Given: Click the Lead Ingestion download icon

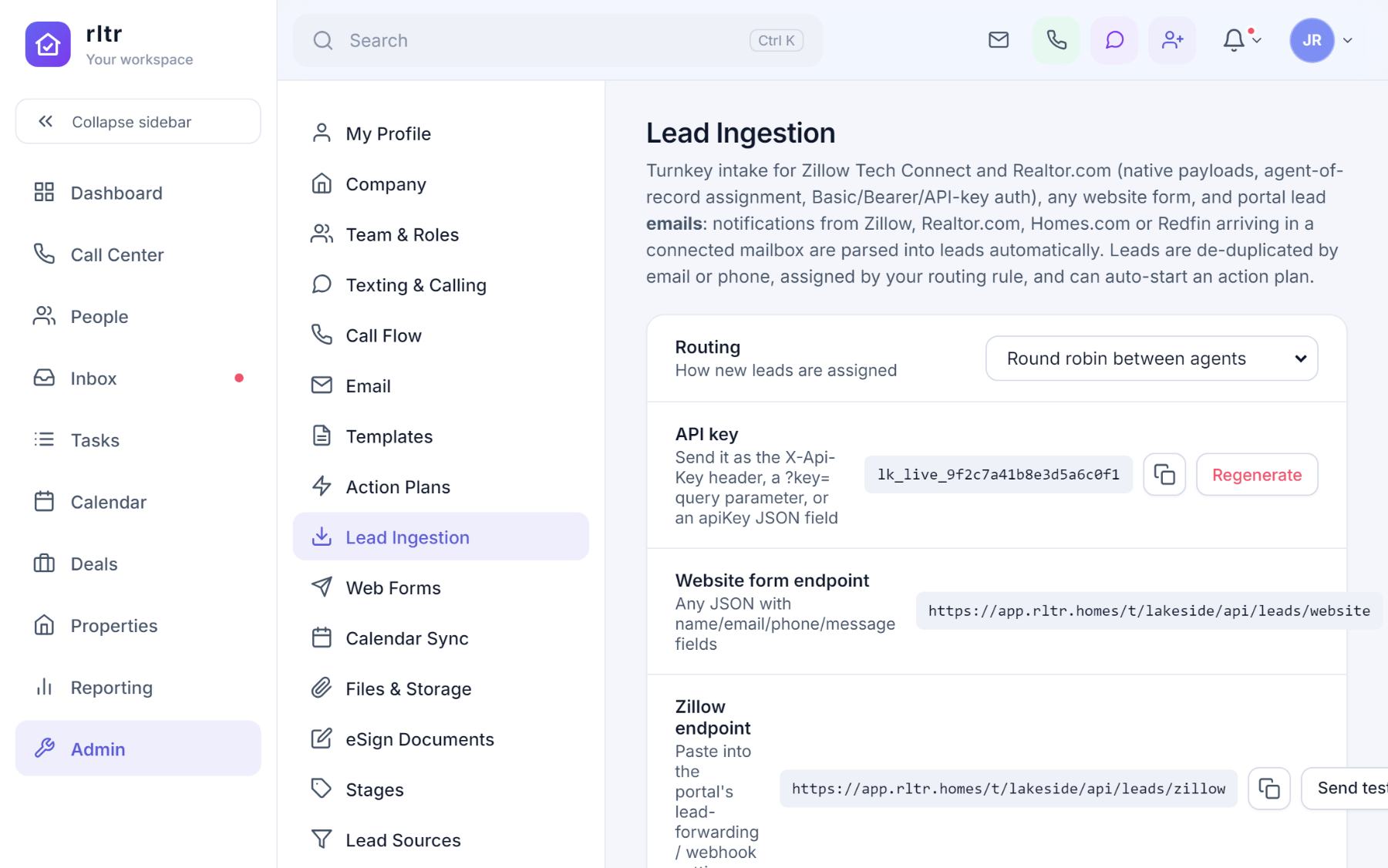Looking at the screenshot, I should [x=322, y=537].
